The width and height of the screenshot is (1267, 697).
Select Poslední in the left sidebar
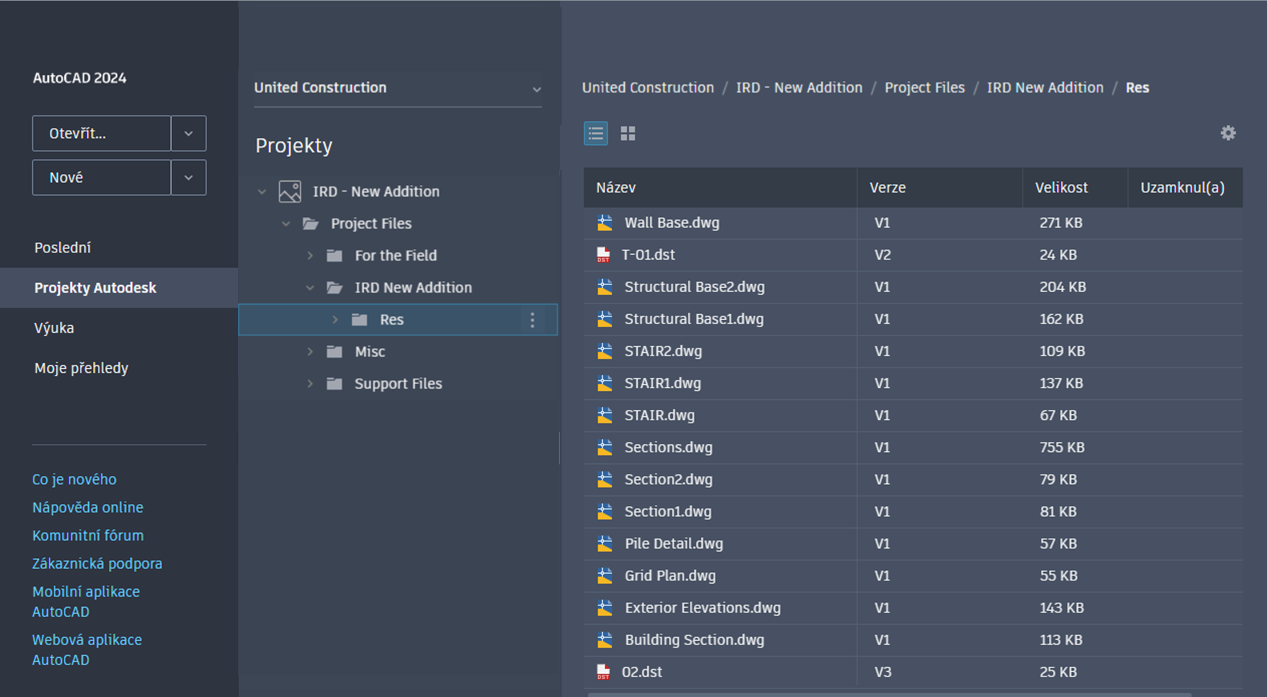pos(63,247)
